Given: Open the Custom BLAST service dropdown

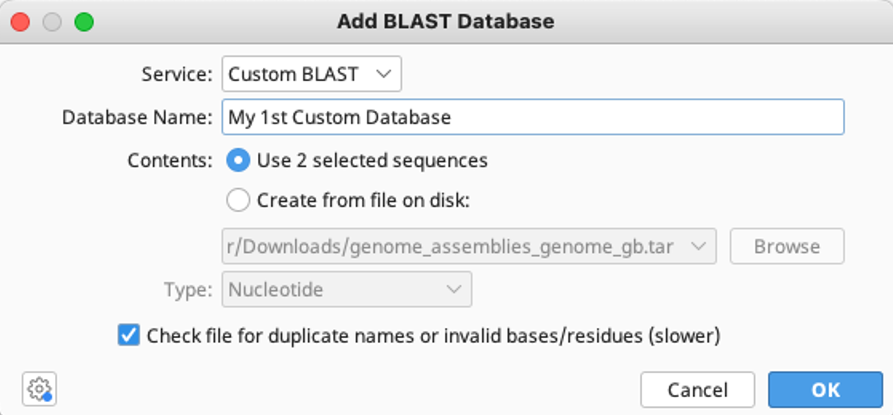Looking at the screenshot, I should coord(312,74).
